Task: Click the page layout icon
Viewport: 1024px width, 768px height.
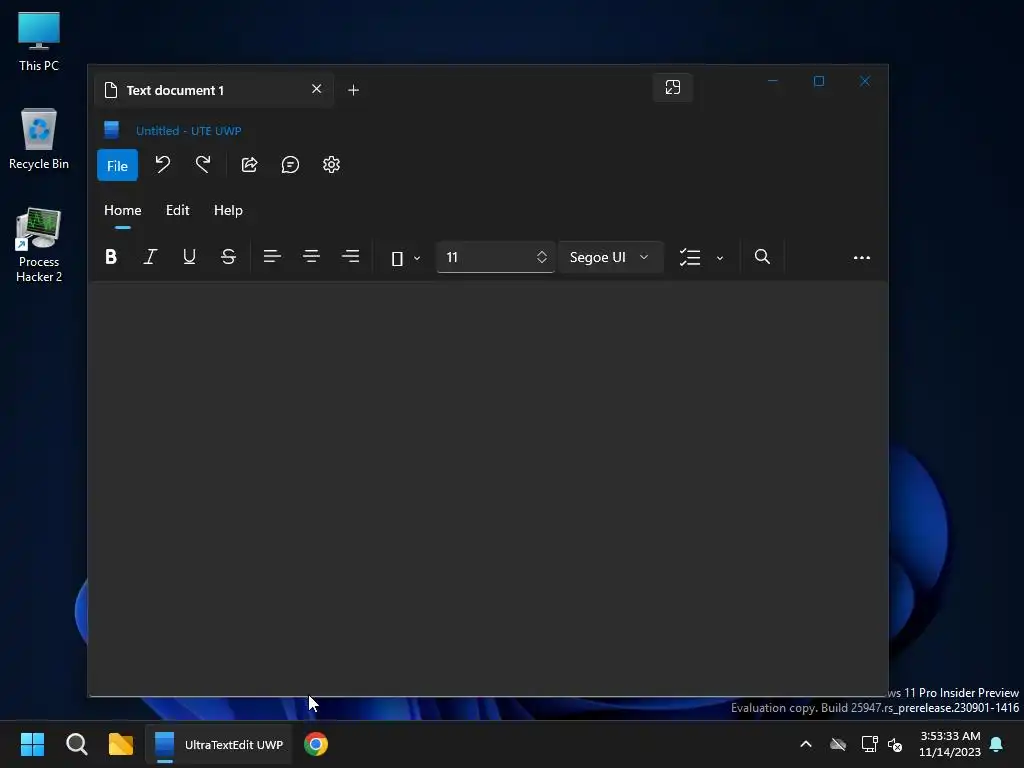Action: point(397,259)
